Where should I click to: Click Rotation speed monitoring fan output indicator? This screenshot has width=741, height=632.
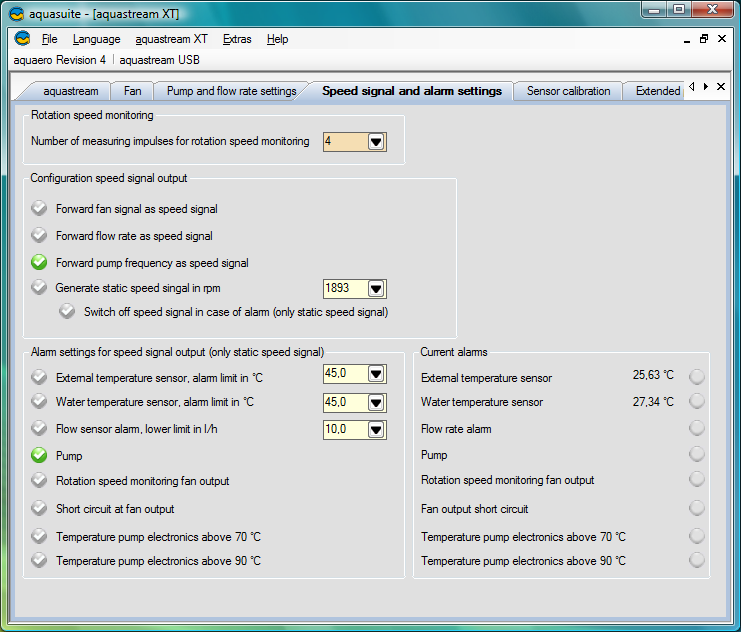tap(697, 479)
